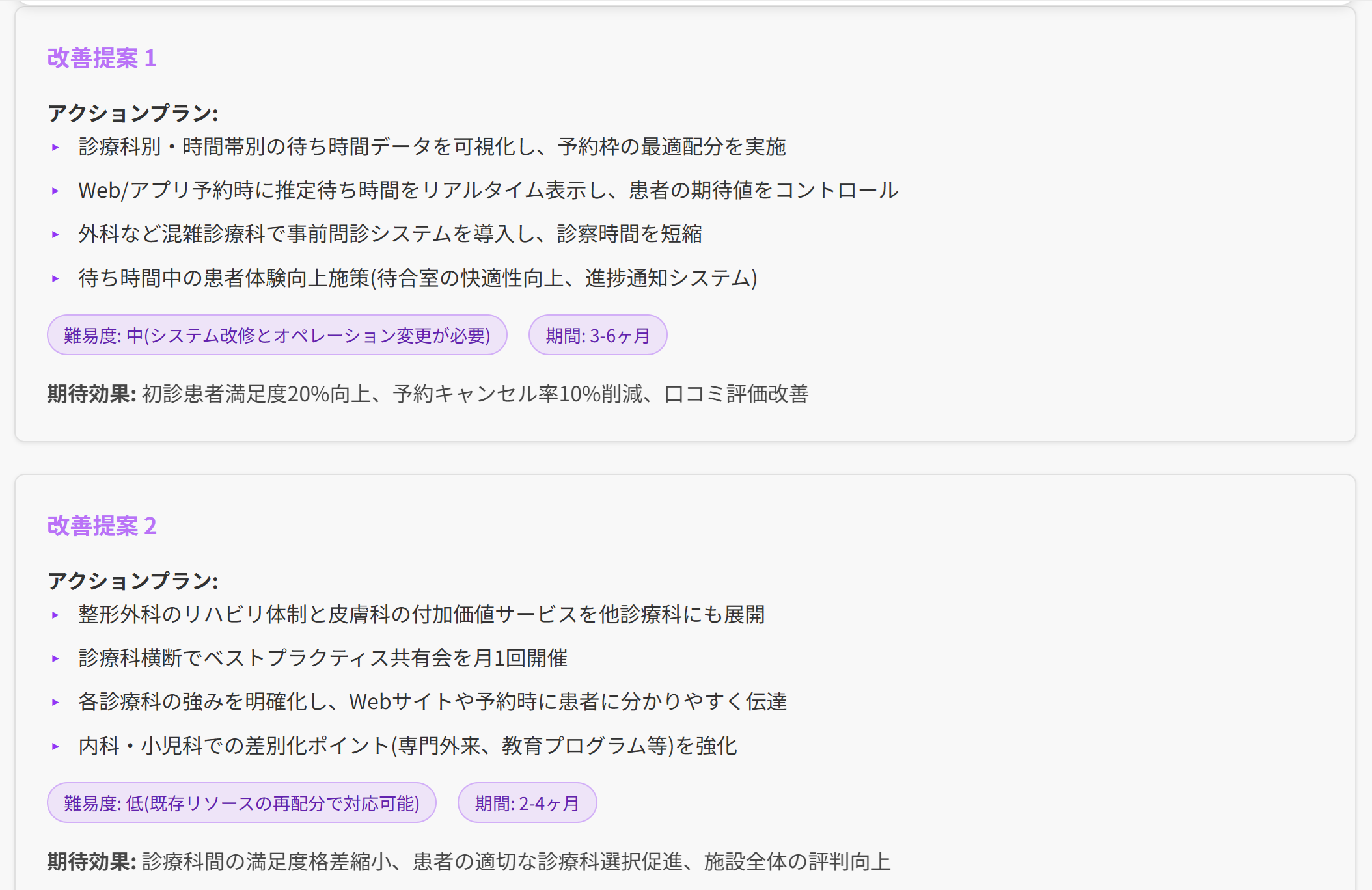Click arrow bullet before 外科など混雑診療科 item

(x=55, y=235)
